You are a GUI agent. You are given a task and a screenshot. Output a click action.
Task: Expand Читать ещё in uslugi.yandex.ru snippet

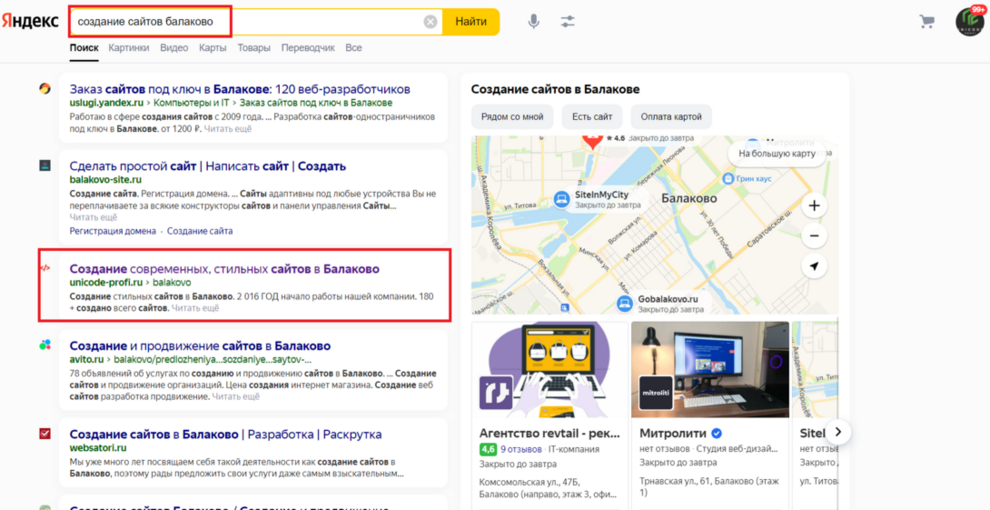(x=227, y=129)
